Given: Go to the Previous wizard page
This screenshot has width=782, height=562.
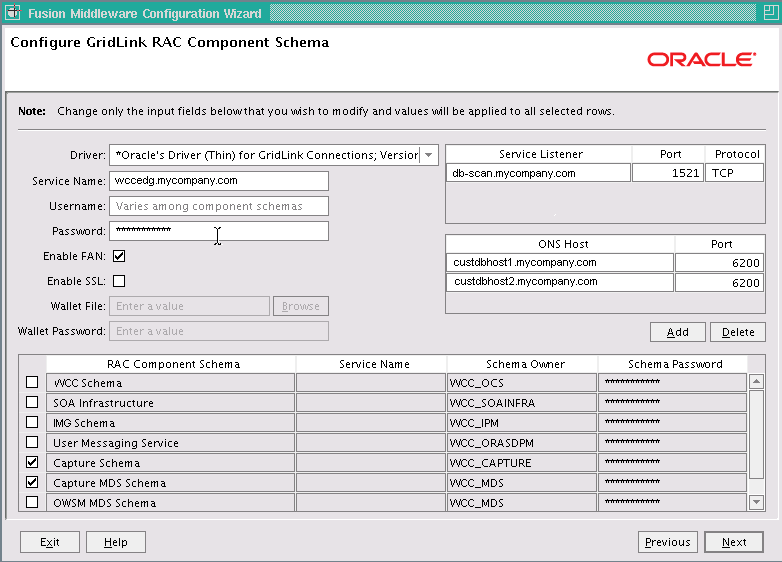Looking at the screenshot, I should 667,542.
